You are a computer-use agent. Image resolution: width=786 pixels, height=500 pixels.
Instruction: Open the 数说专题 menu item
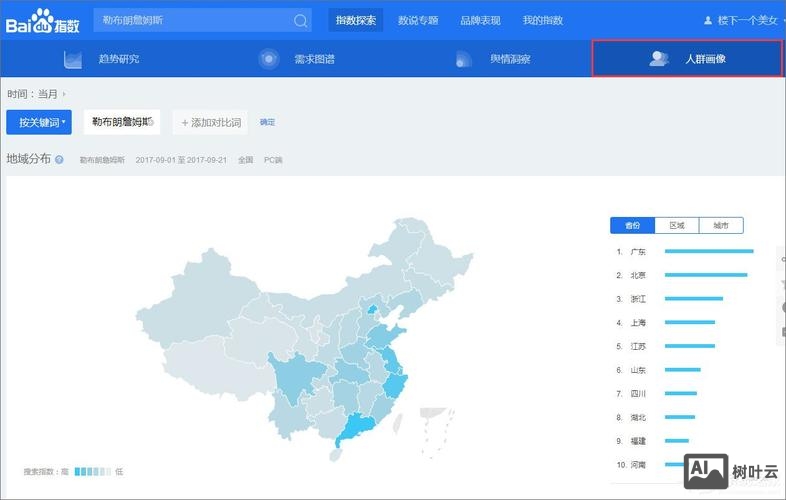coord(418,21)
